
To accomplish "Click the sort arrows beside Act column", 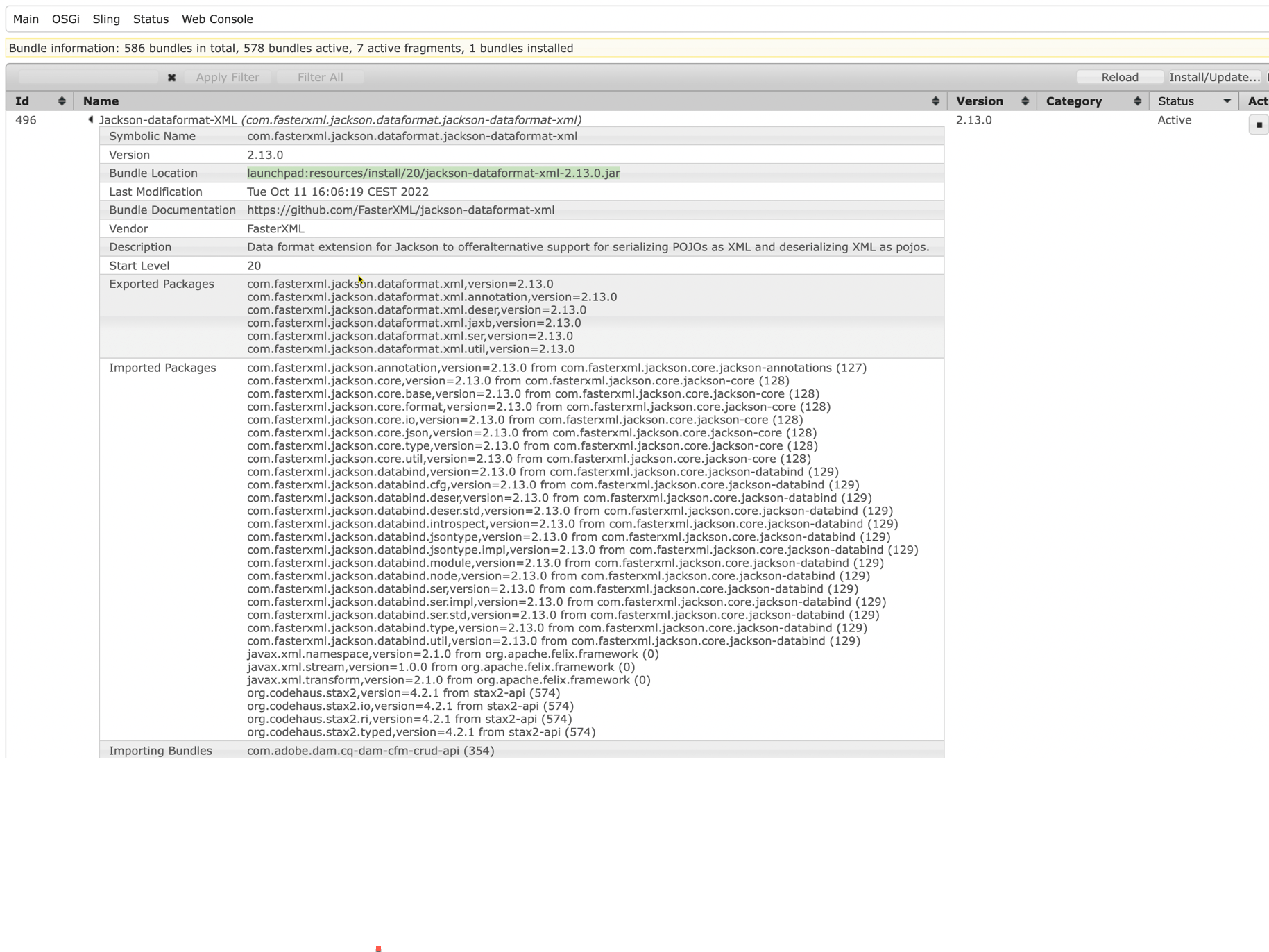I will coord(1266,101).
